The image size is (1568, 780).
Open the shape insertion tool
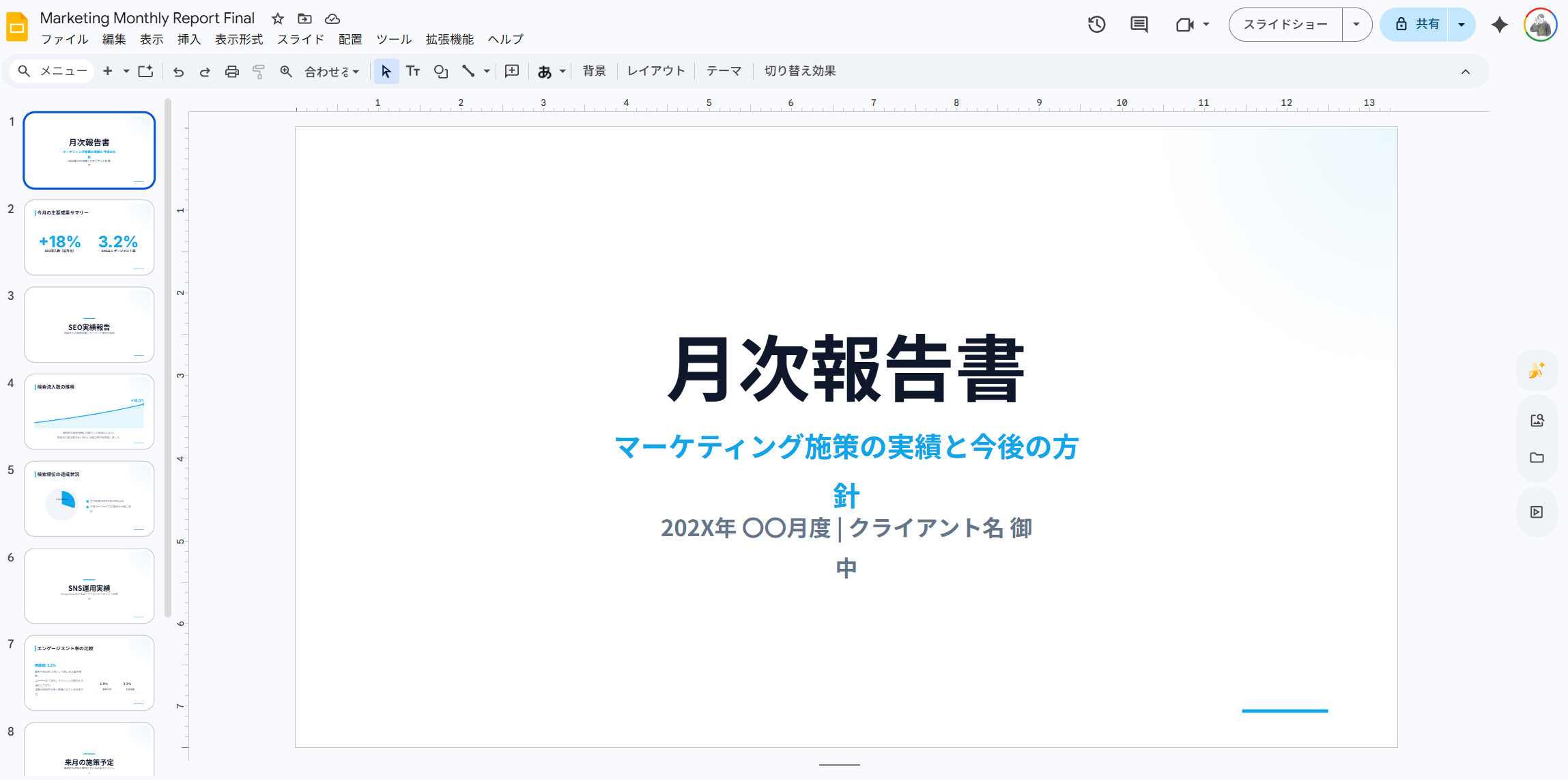(x=440, y=70)
